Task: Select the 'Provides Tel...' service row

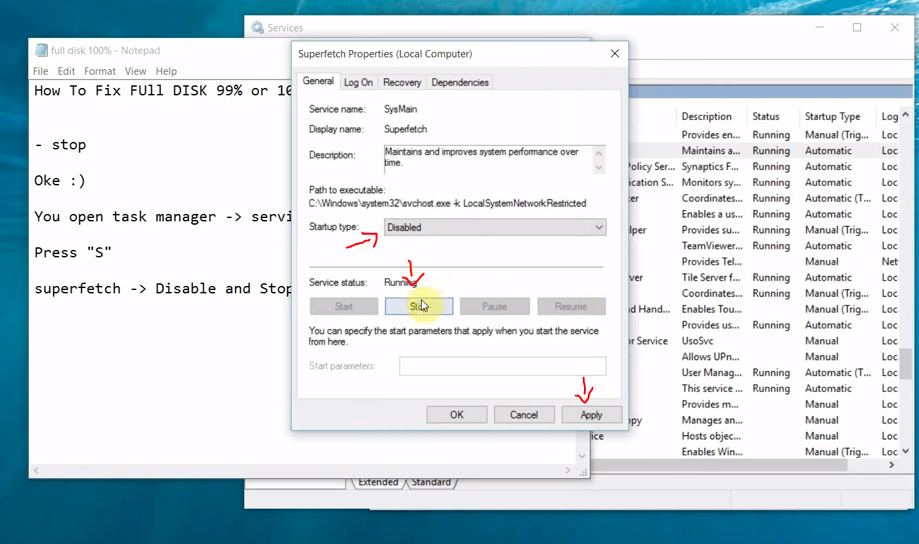Action: coord(765,261)
